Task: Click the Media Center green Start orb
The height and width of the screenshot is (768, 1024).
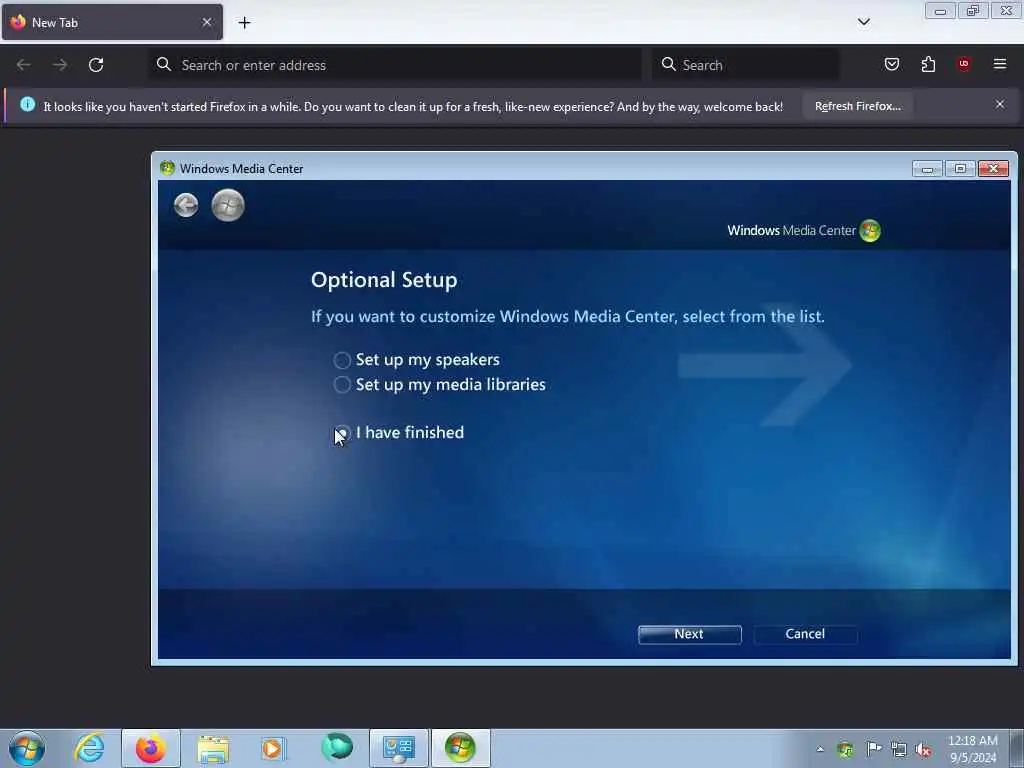Action: coord(228,205)
